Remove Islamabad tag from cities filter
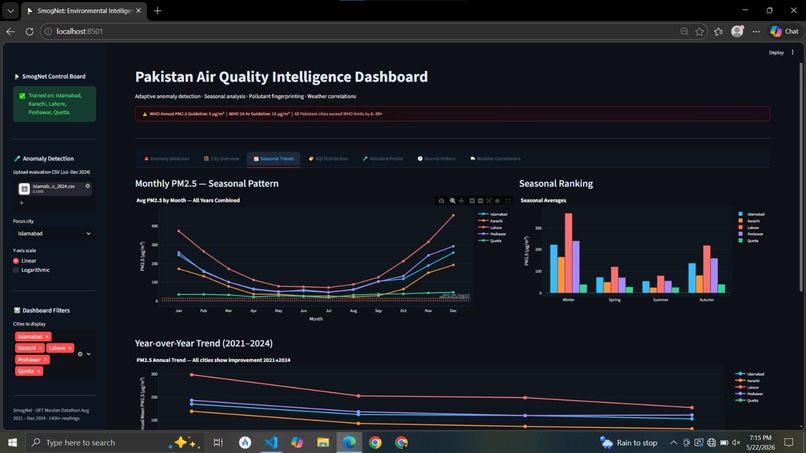The image size is (806, 453). [47, 337]
